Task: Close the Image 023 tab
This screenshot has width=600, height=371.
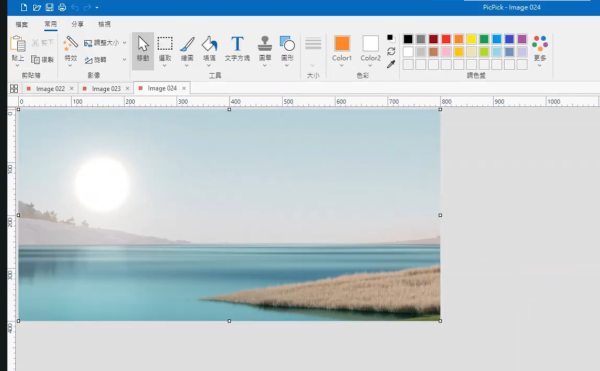Action: click(x=127, y=89)
